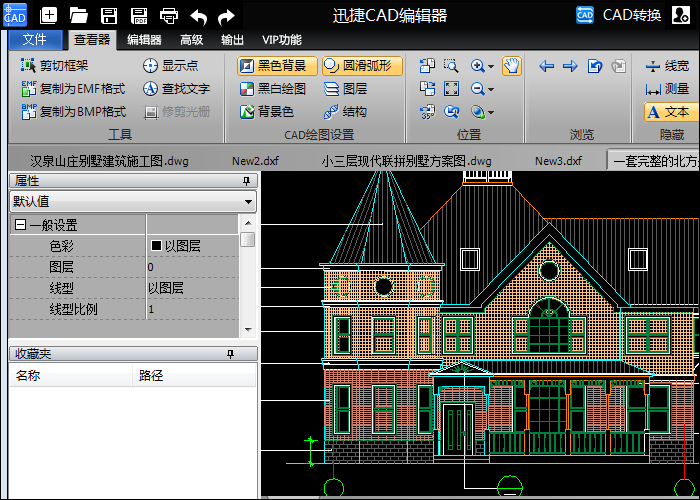The height and width of the screenshot is (500, 700).
Task: Click the 路径 column header
Action: click(194, 375)
